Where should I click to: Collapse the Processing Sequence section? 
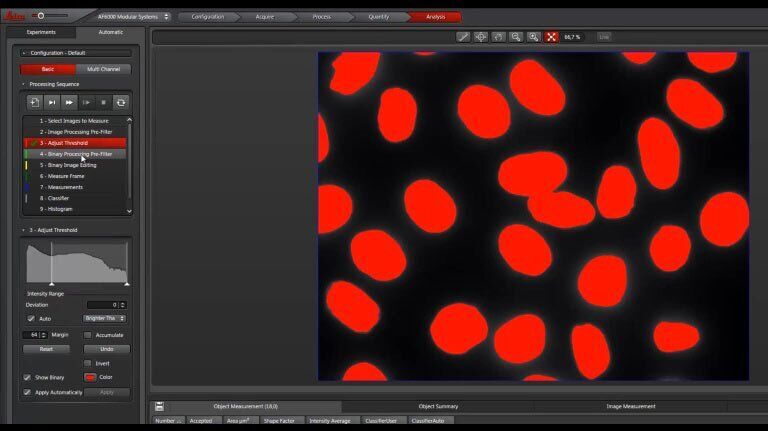[22, 84]
